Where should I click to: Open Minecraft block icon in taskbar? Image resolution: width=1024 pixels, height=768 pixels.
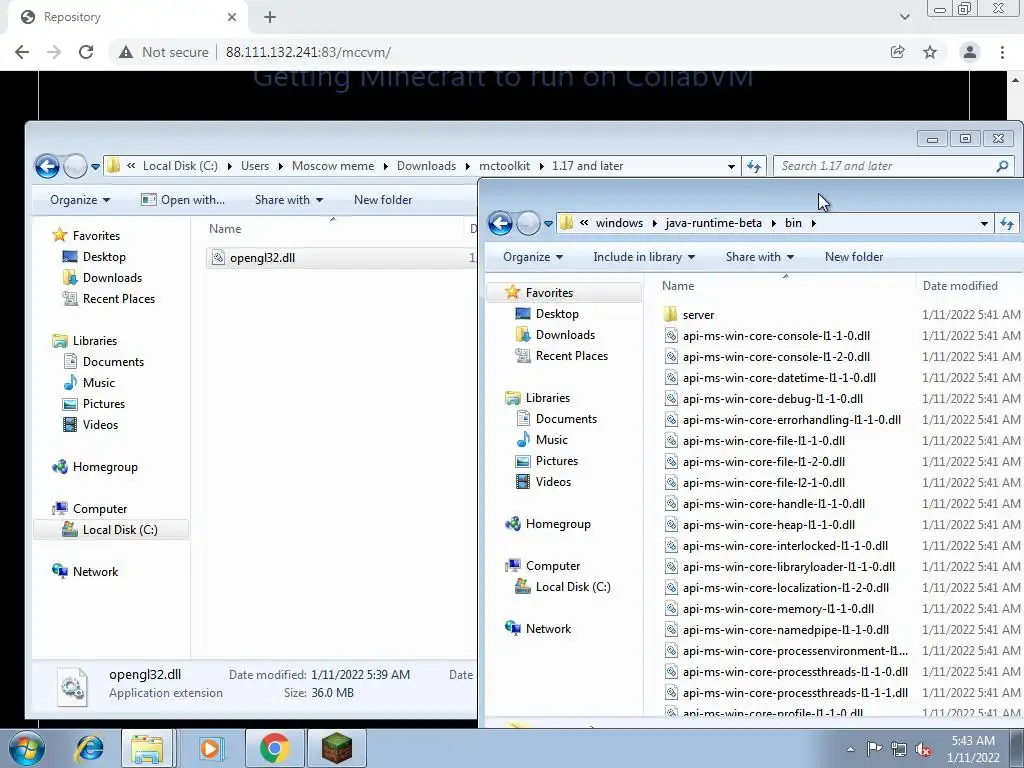tap(337, 748)
